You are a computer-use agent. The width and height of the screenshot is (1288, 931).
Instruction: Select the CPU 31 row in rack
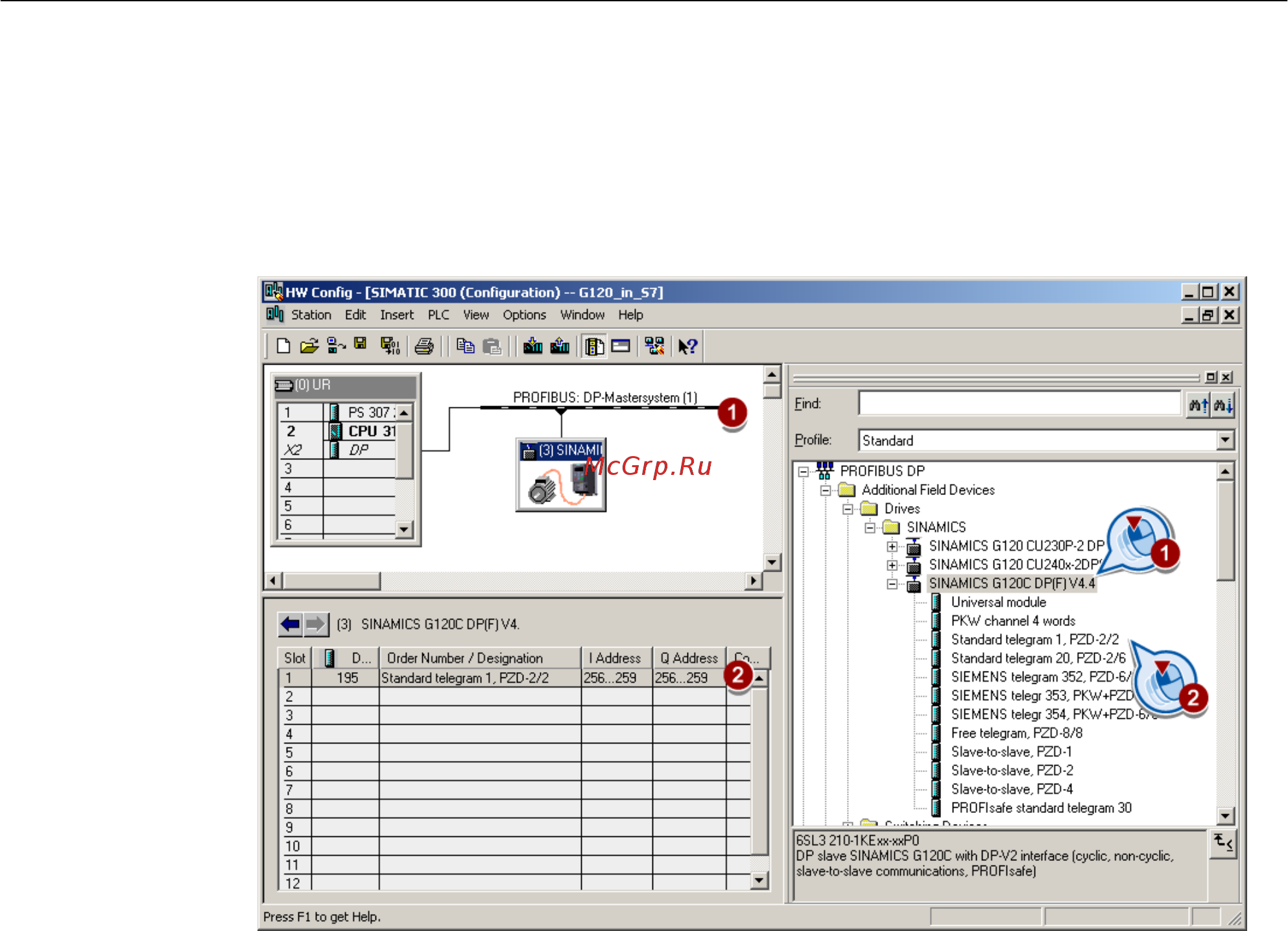(337, 431)
